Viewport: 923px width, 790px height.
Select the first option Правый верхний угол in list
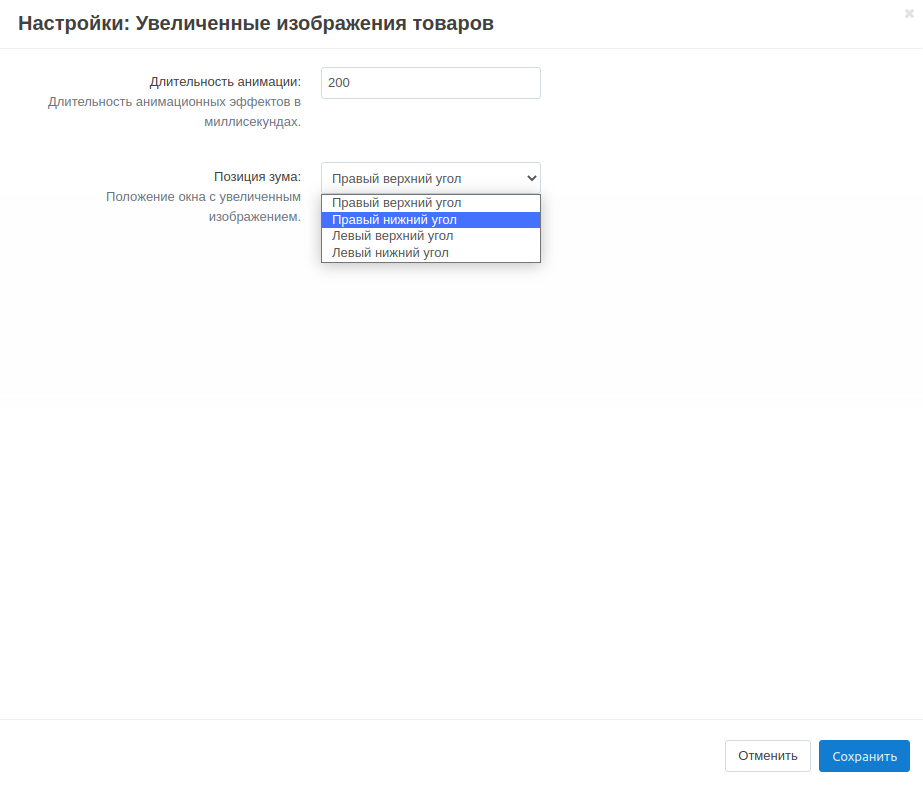pos(396,203)
